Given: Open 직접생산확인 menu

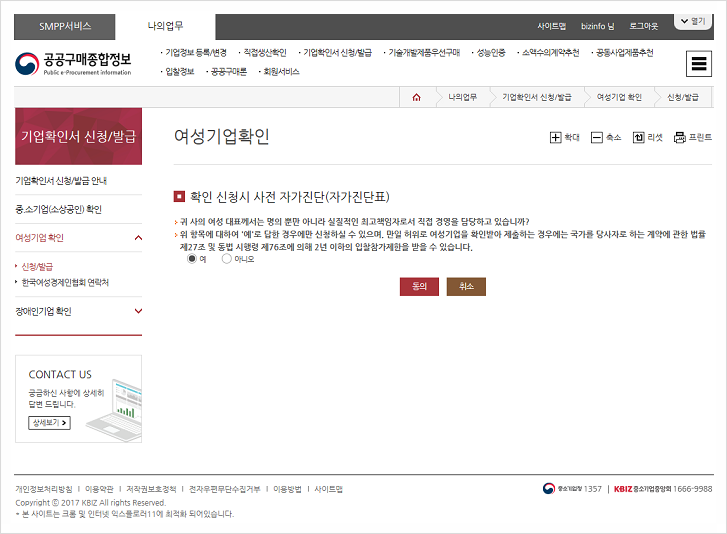Looking at the screenshot, I should [x=265, y=53].
